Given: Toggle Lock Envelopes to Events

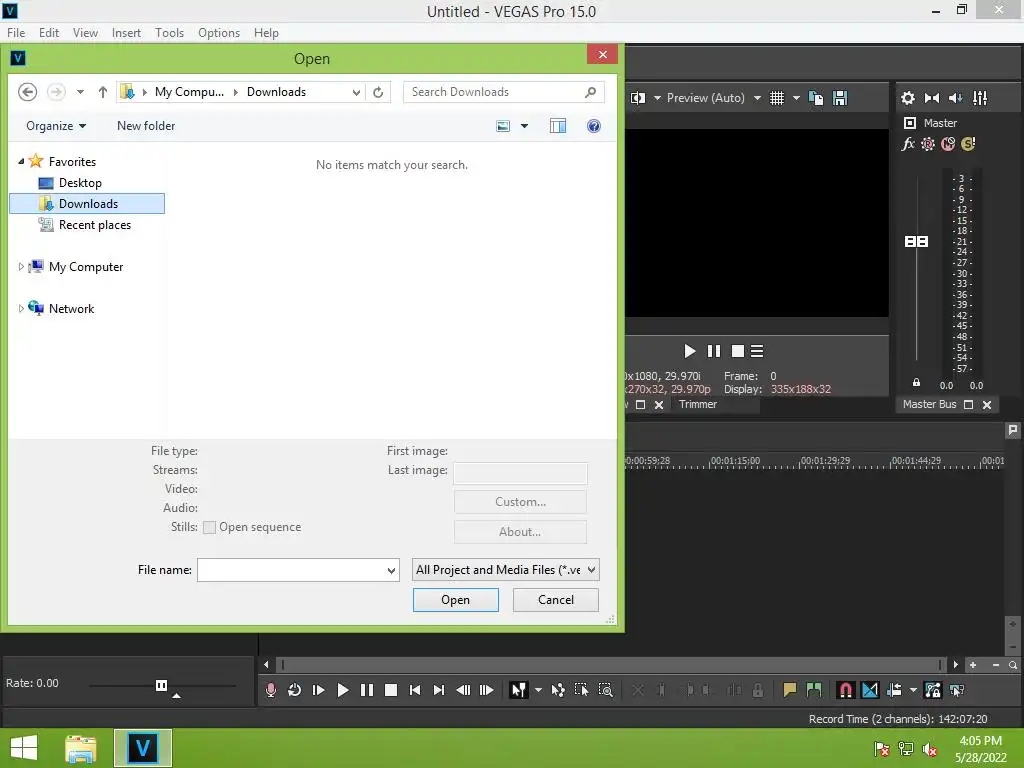Looking at the screenshot, I should click(x=933, y=690).
